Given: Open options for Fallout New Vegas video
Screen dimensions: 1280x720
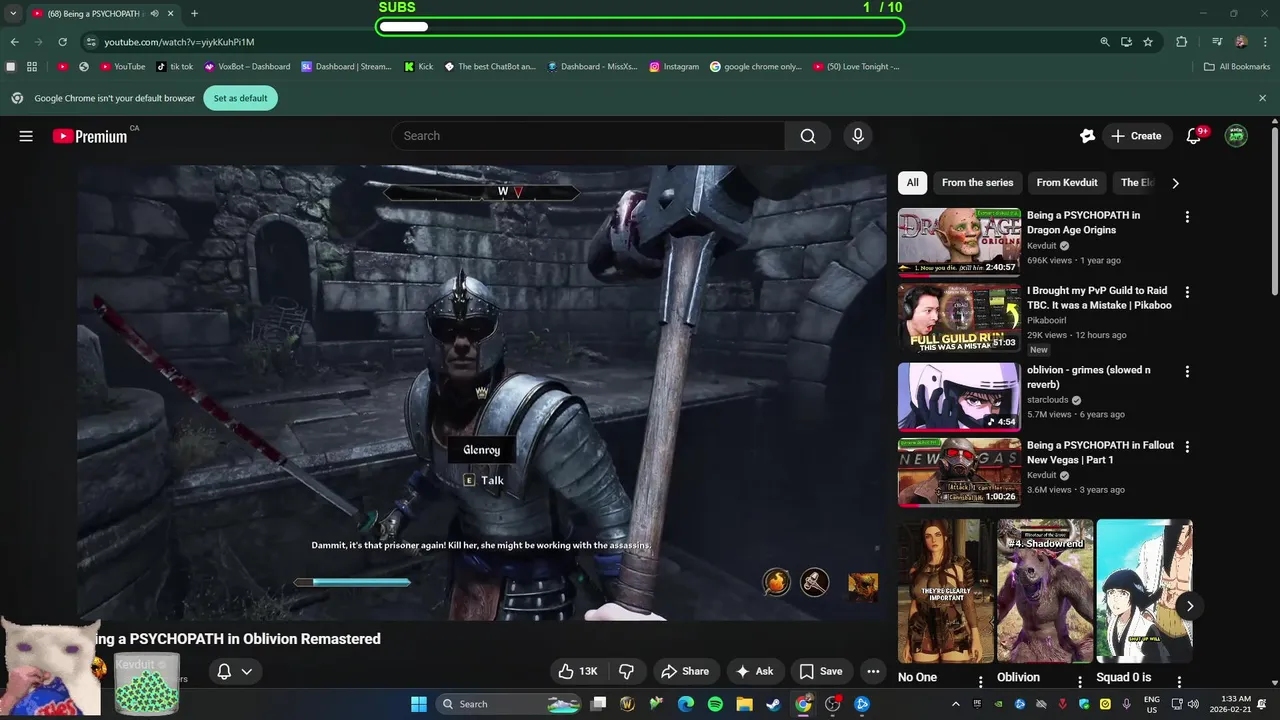Looking at the screenshot, I should [1187, 447].
